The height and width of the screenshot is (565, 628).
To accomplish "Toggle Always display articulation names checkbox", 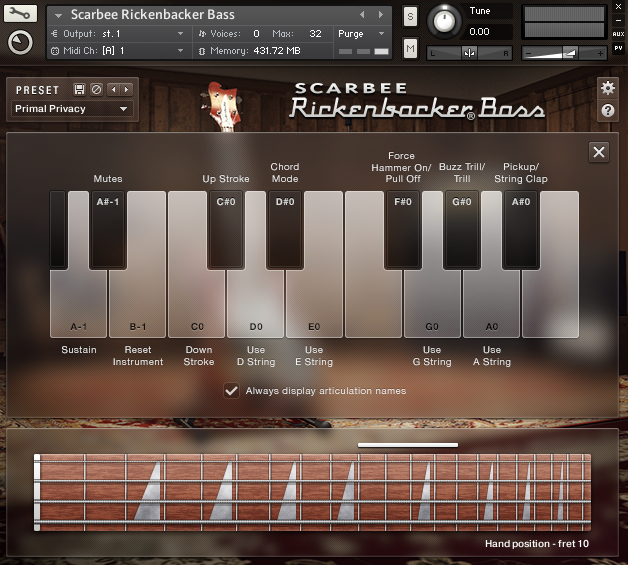I will (x=231, y=390).
